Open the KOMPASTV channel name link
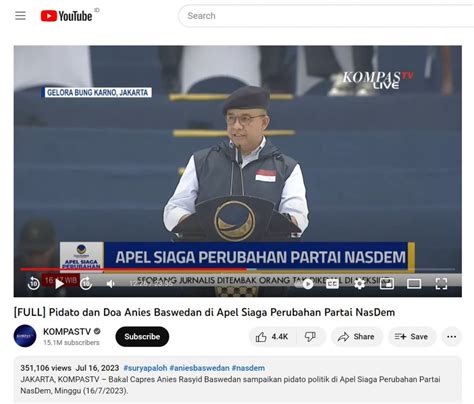474x404 pixels. tap(67, 331)
